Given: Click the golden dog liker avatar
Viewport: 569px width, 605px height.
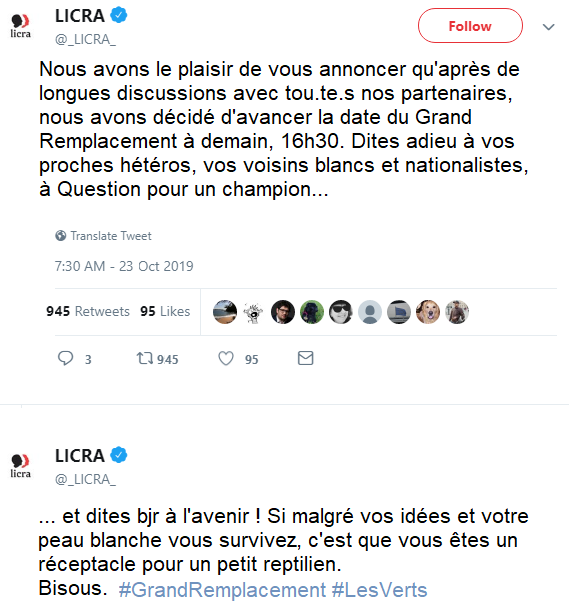Looking at the screenshot, I should click(428, 312).
